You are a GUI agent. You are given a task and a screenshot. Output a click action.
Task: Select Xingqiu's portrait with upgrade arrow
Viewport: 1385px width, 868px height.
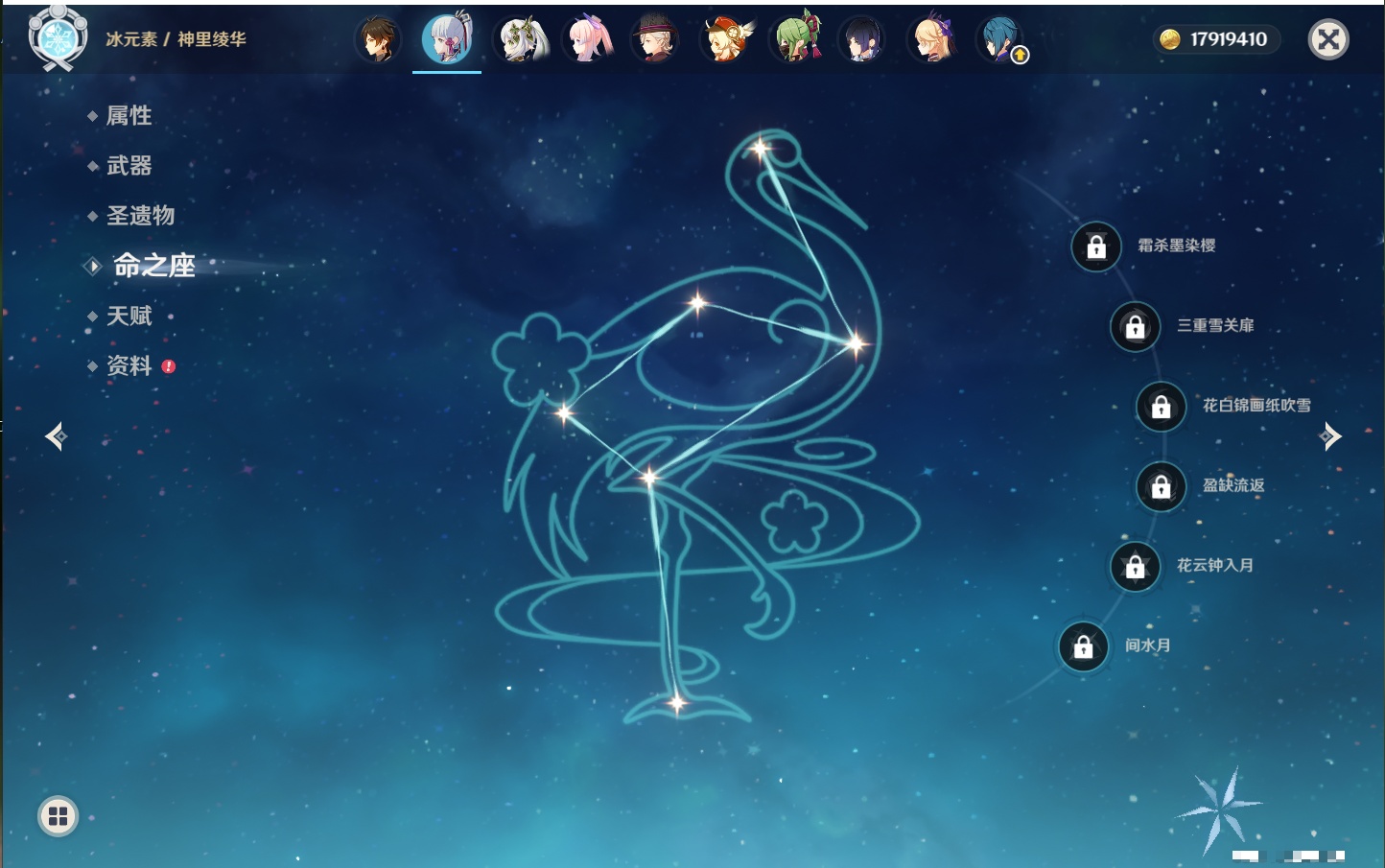(x=1000, y=40)
